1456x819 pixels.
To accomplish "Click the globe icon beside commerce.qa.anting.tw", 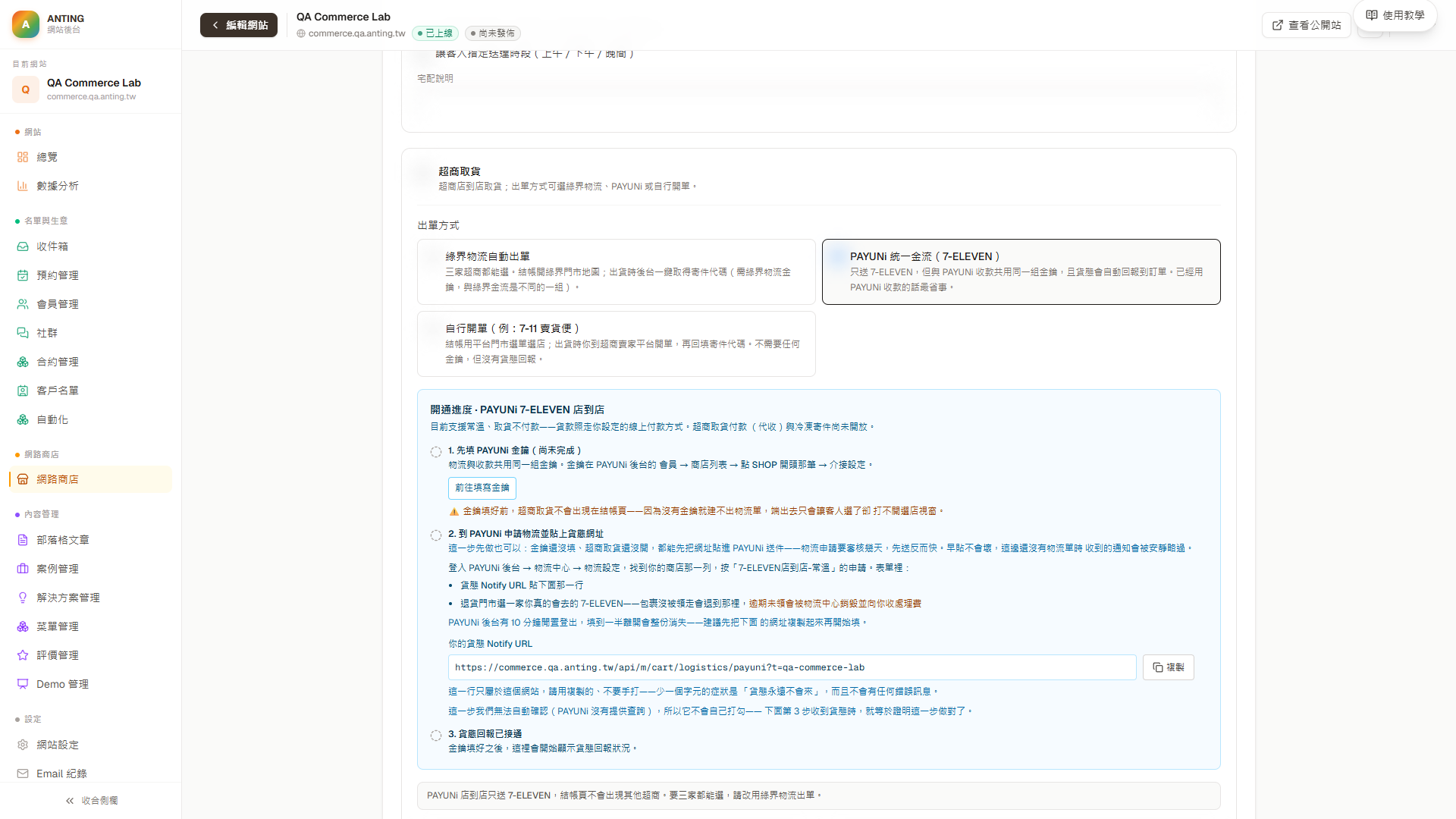I will click(x=301, y=33).
